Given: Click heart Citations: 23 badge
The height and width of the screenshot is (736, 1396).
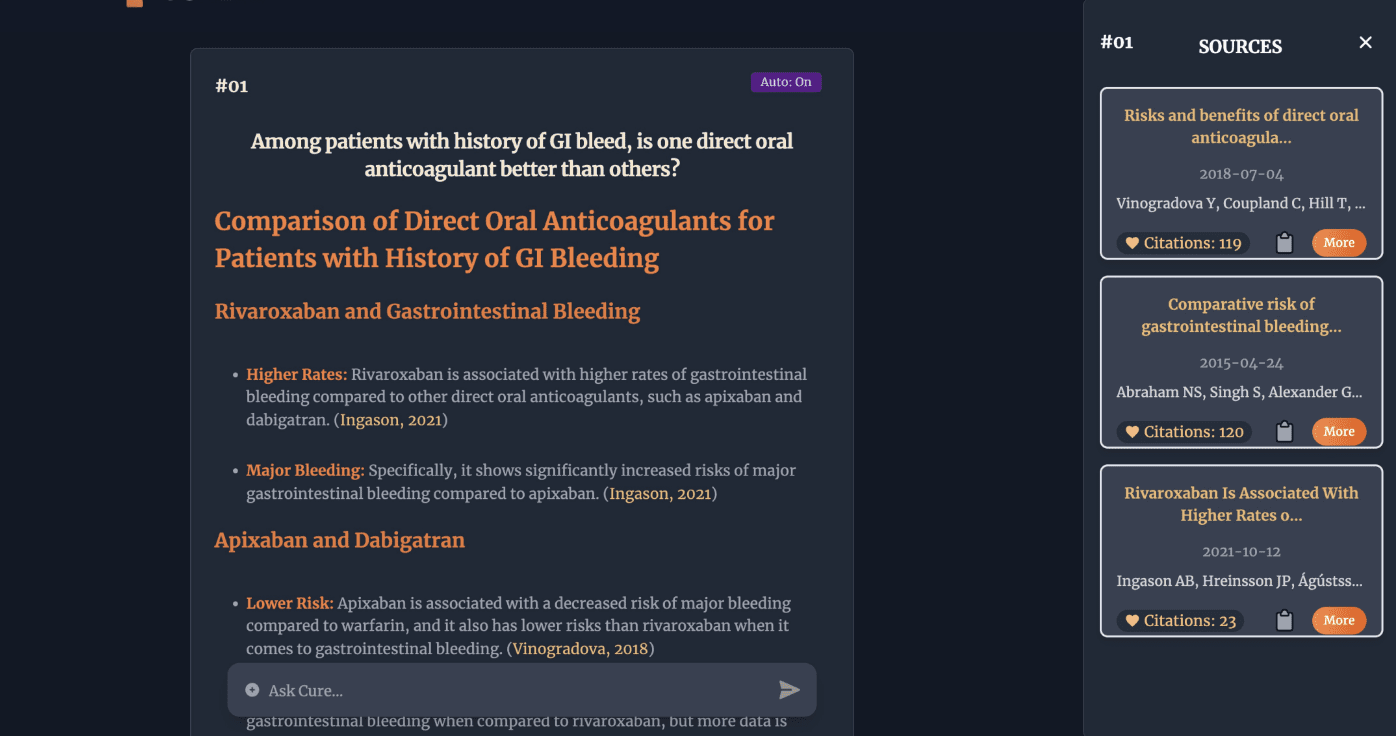Looking at the screenshot, I should point(1180,621).
